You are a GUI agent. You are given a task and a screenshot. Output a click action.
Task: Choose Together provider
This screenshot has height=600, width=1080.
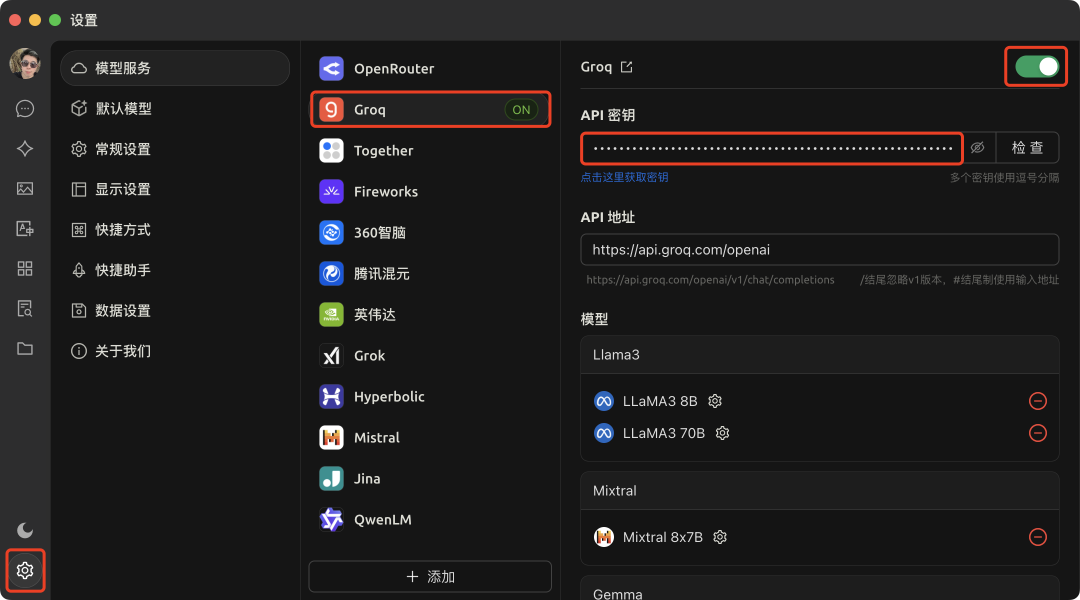tap(430, 151)
